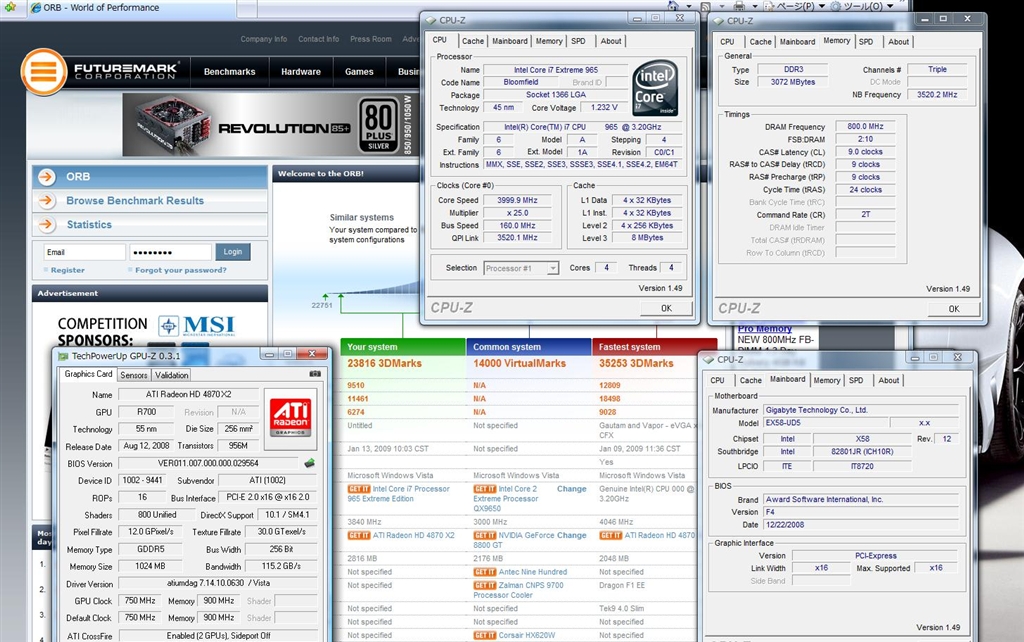This screenshot has height=642, width=1024.
Task: Click GET IT badge in Fastest system column
Action: coord(611,535)
